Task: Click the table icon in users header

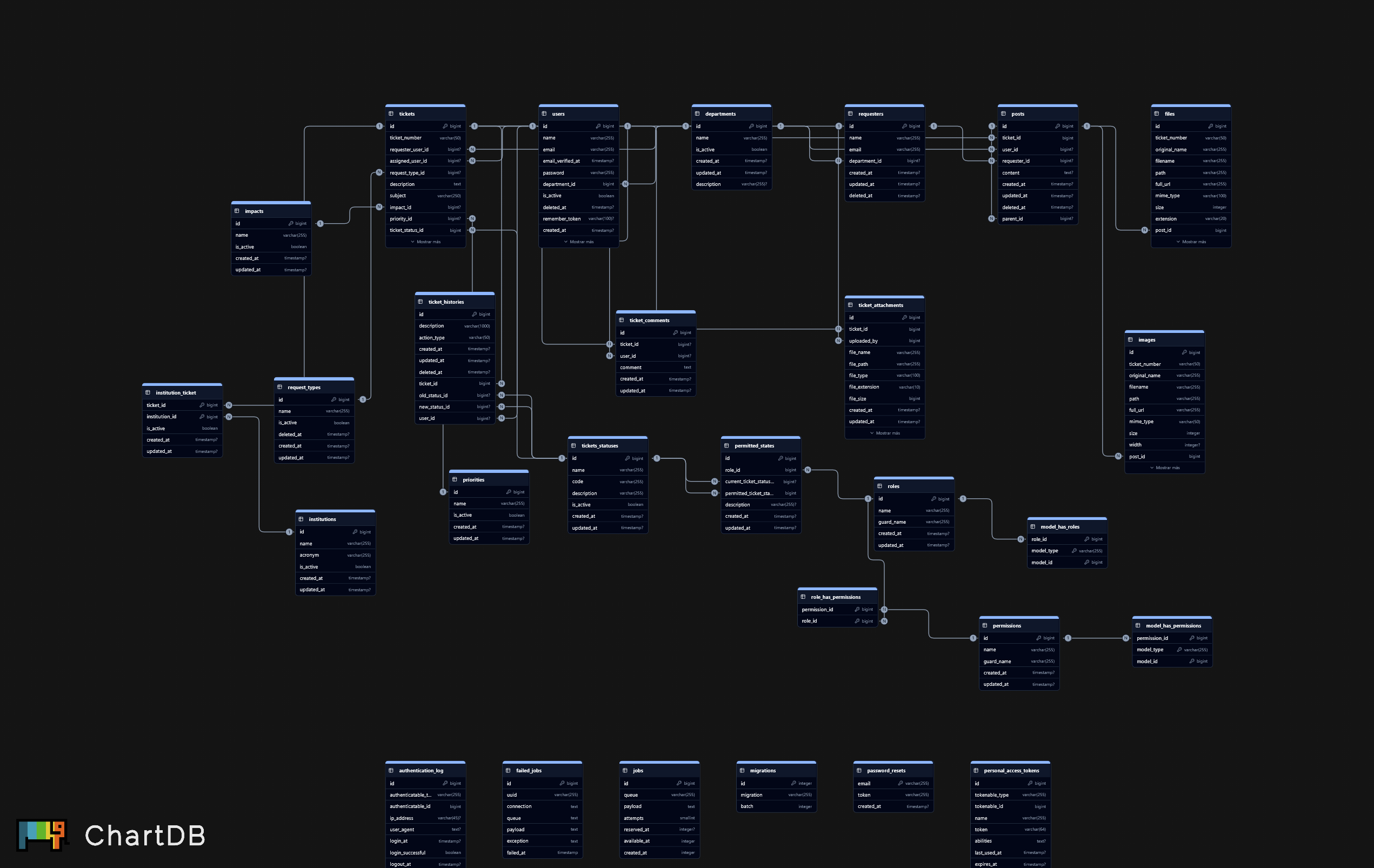Action: click(544, 113)
